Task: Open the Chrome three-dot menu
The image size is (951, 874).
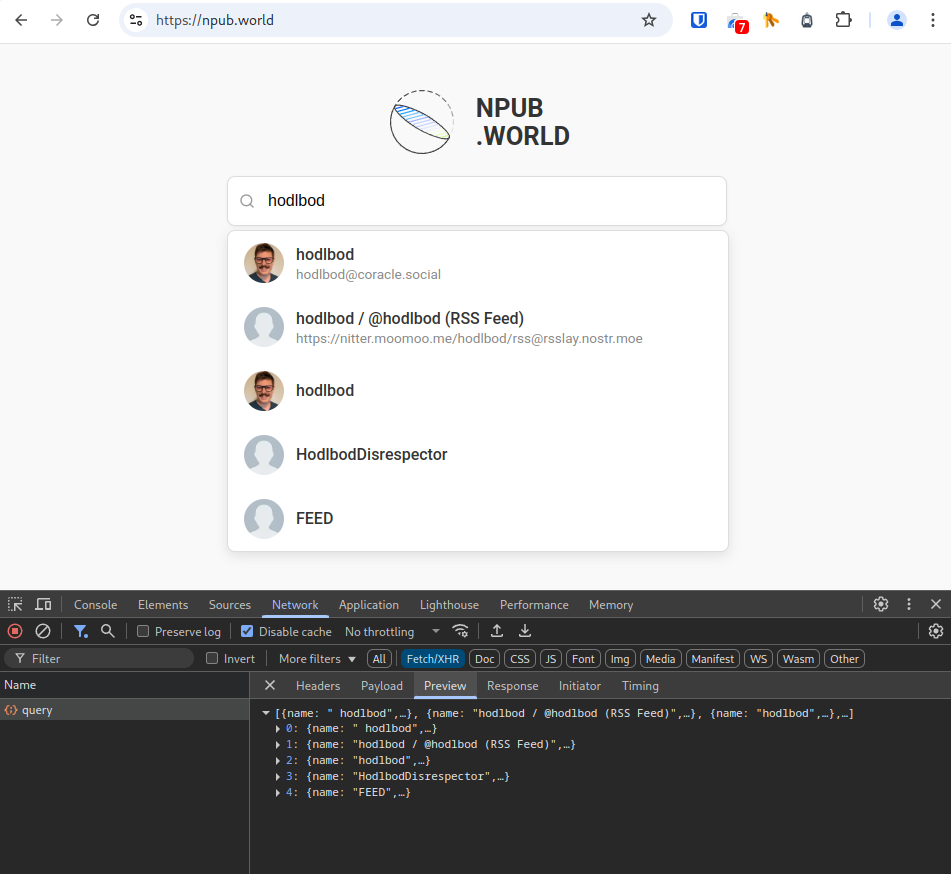Action: coord(932,20)
